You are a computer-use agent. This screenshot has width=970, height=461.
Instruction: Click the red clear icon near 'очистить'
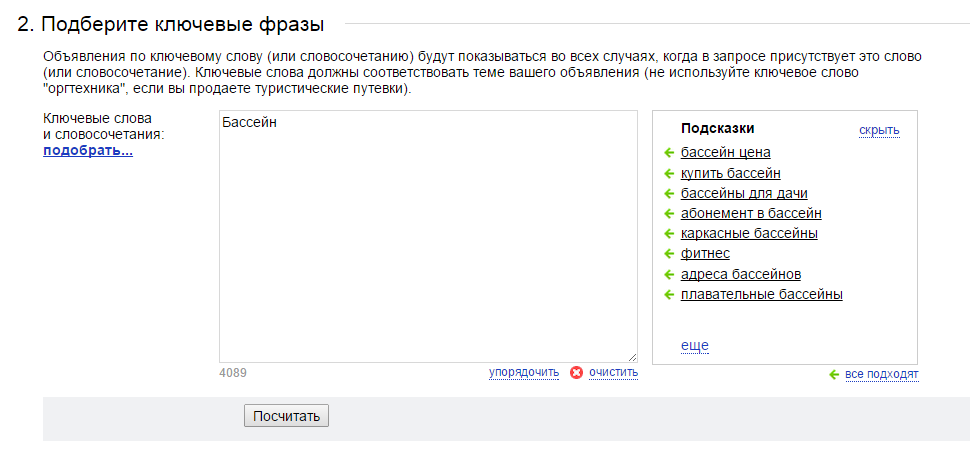pos(577,373)
